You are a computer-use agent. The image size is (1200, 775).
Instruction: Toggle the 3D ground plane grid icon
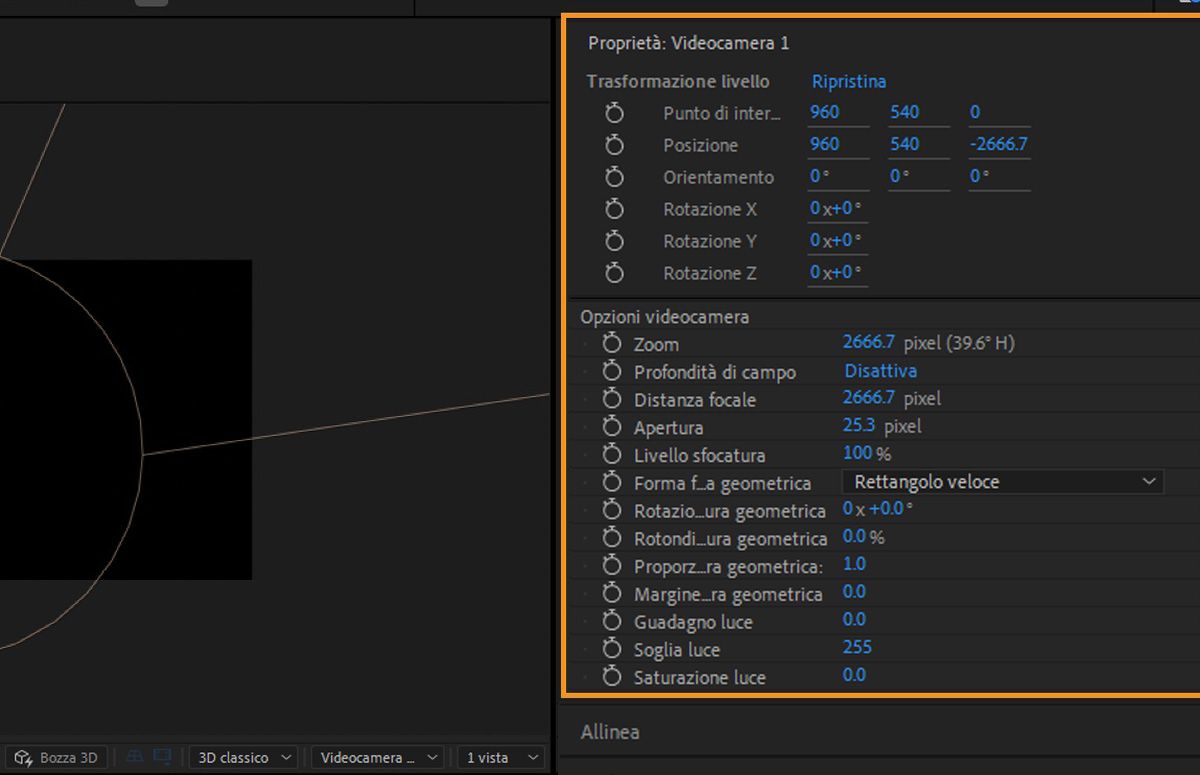[x=135, y=757]
